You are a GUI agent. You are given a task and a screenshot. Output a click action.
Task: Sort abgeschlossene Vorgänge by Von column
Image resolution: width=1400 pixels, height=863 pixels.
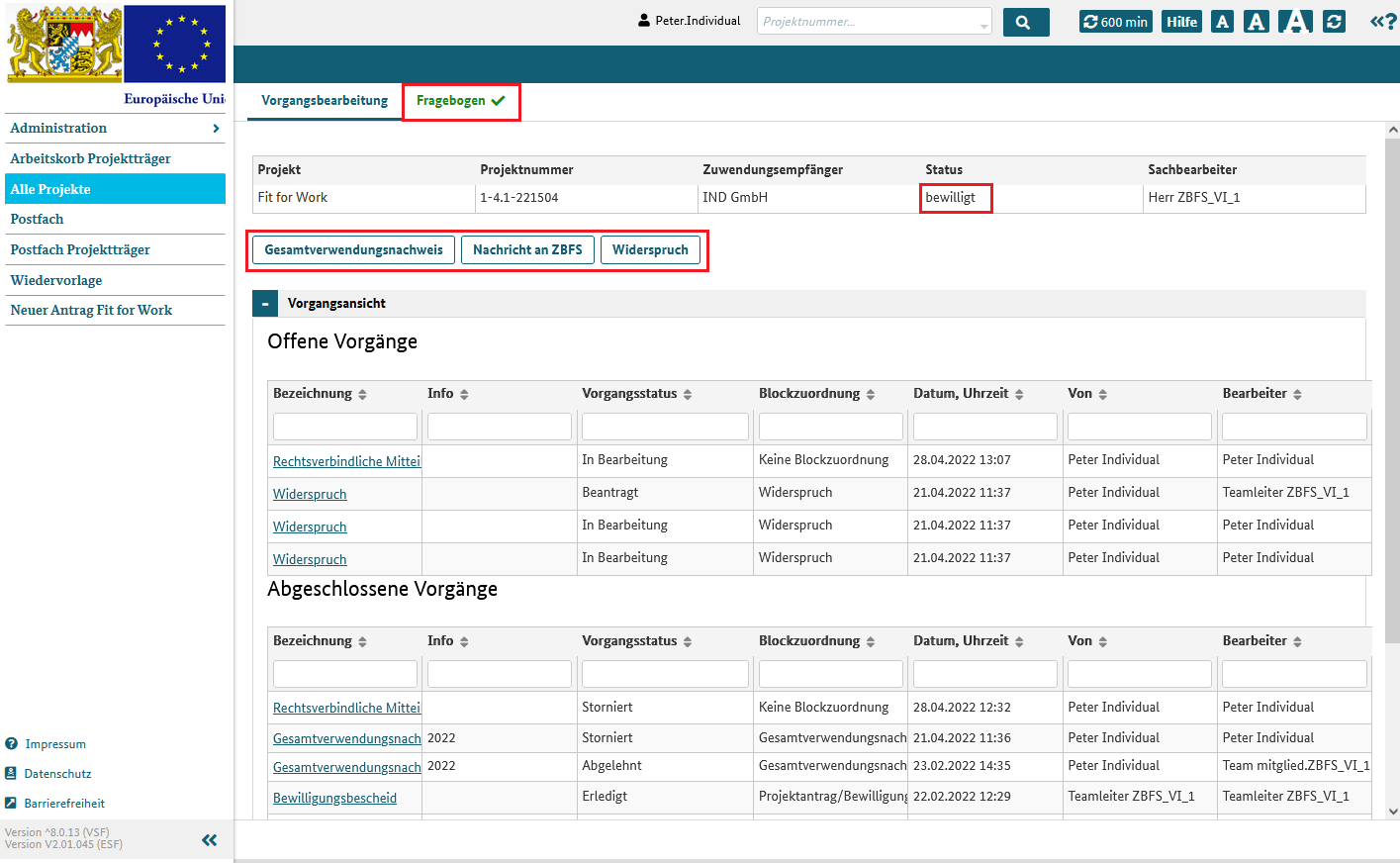[x=1103, y=641]
